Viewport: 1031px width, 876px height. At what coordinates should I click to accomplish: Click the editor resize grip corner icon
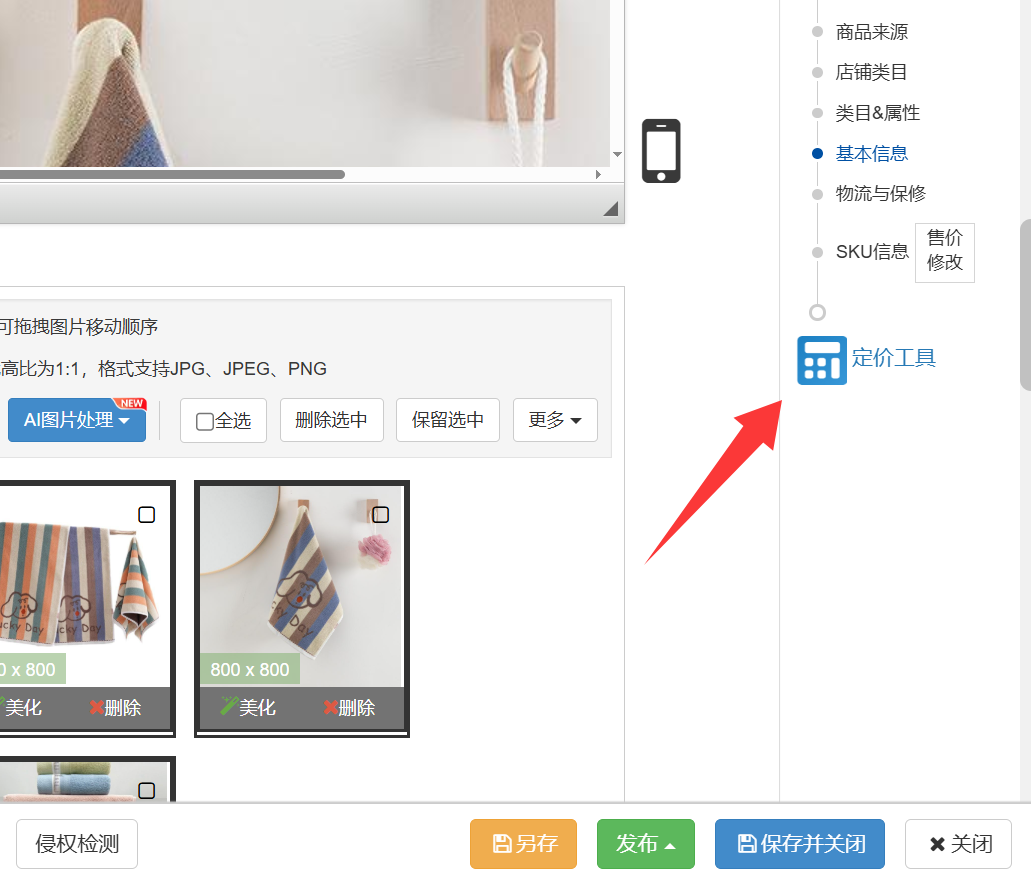610,208
